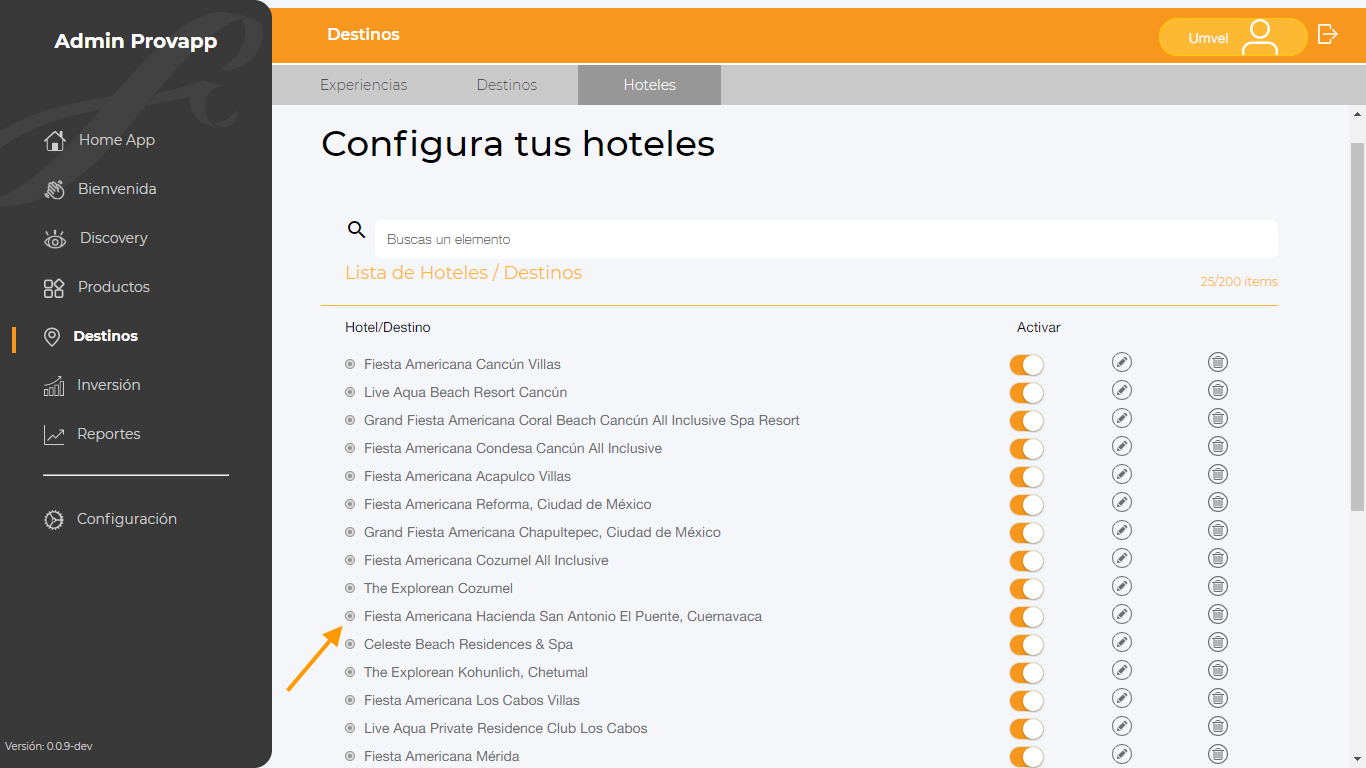This screenshot has width=1366, height=768.
Task: Edit Live Aqua Beach Resort Cancún
Action: coord(1122,390)
